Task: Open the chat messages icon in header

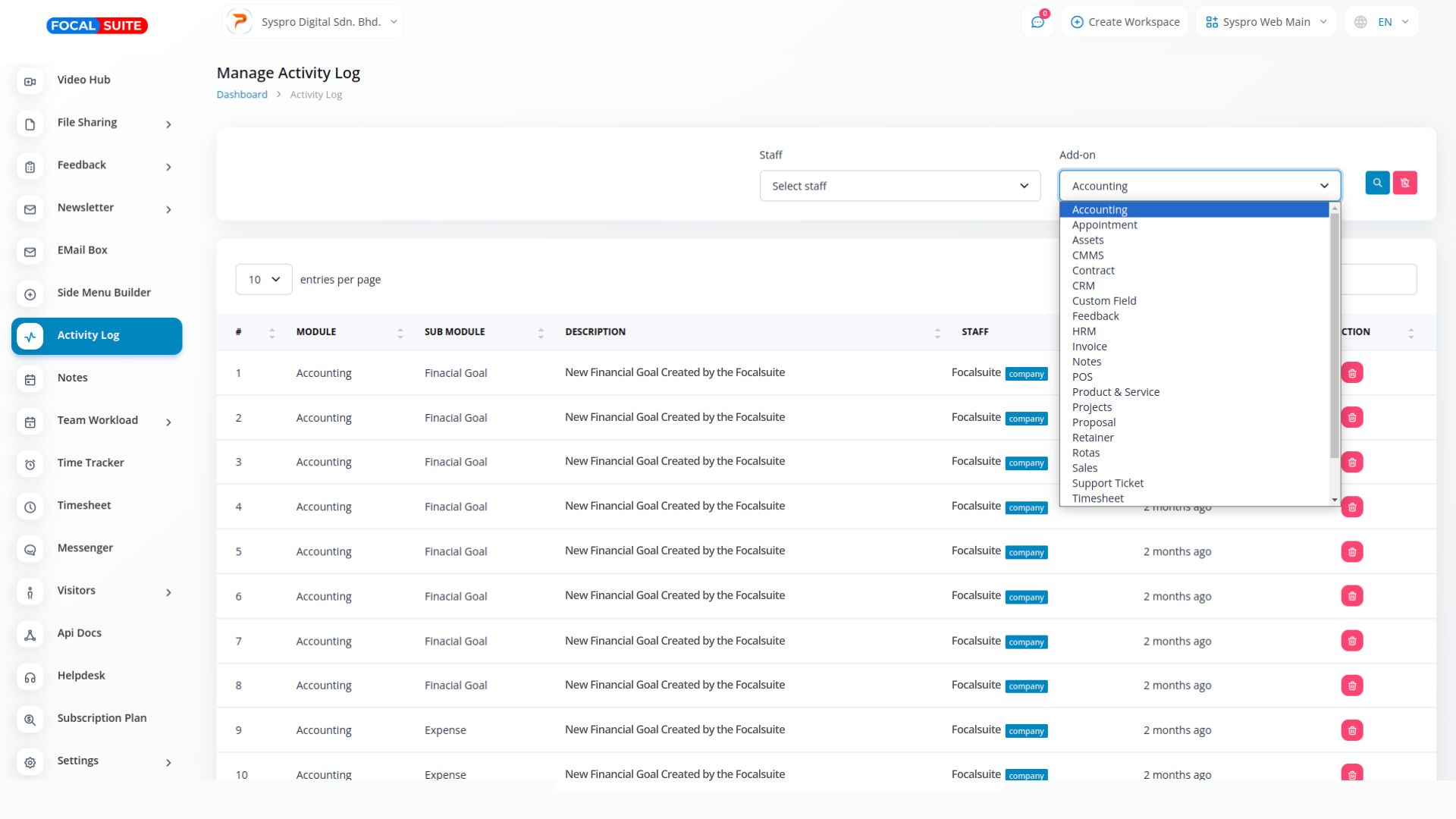Action: (1037, 22)
